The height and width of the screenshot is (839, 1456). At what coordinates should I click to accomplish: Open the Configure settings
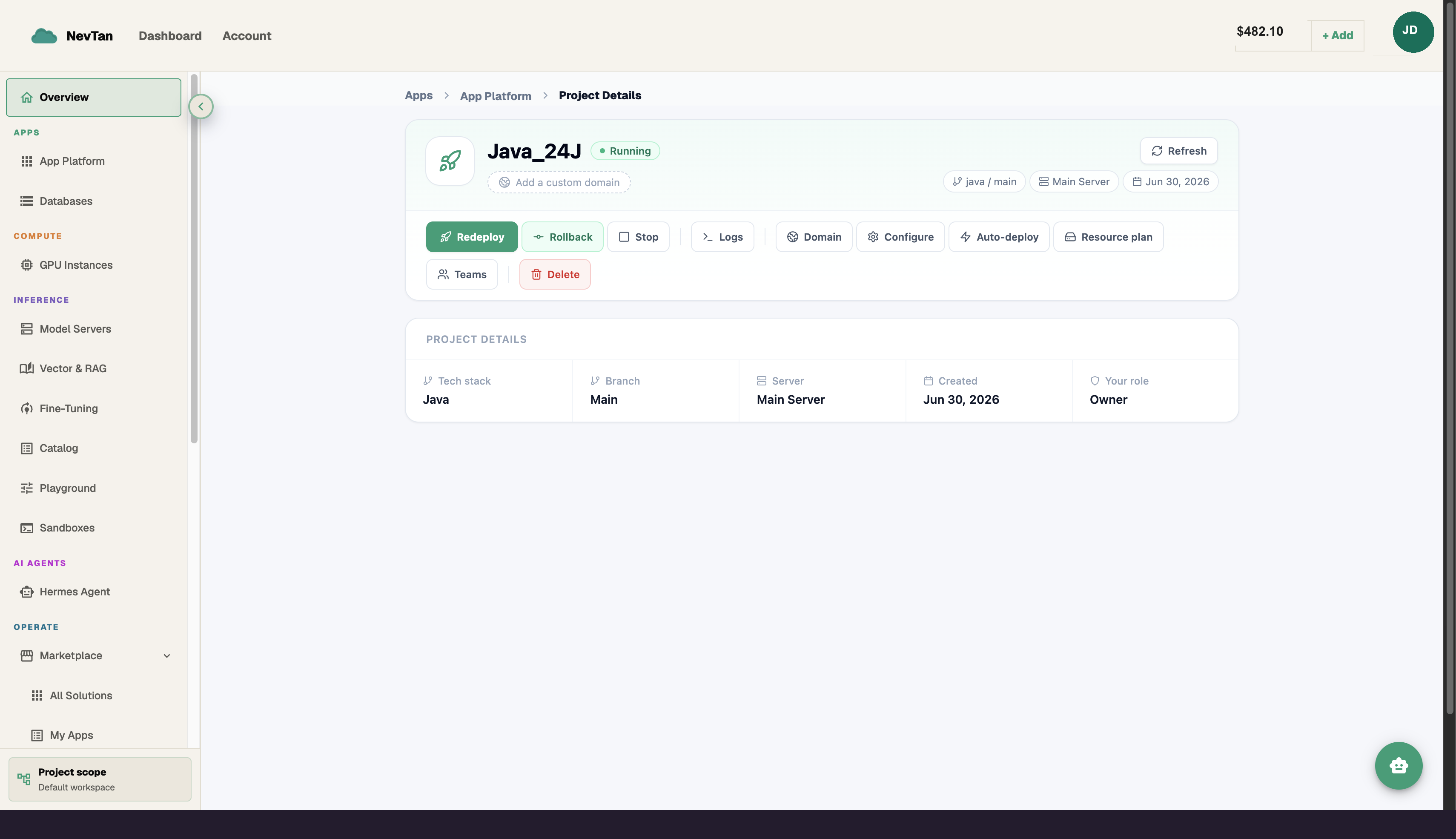tap(900, 237)
